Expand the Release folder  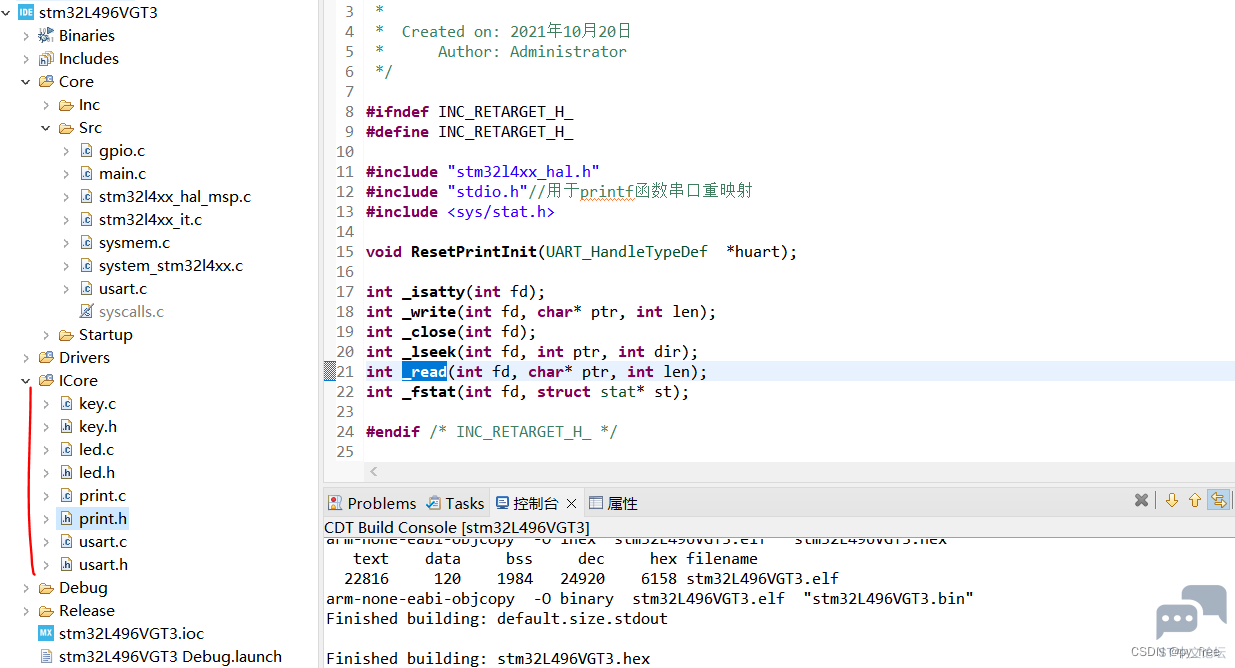(x=26, y=611)
